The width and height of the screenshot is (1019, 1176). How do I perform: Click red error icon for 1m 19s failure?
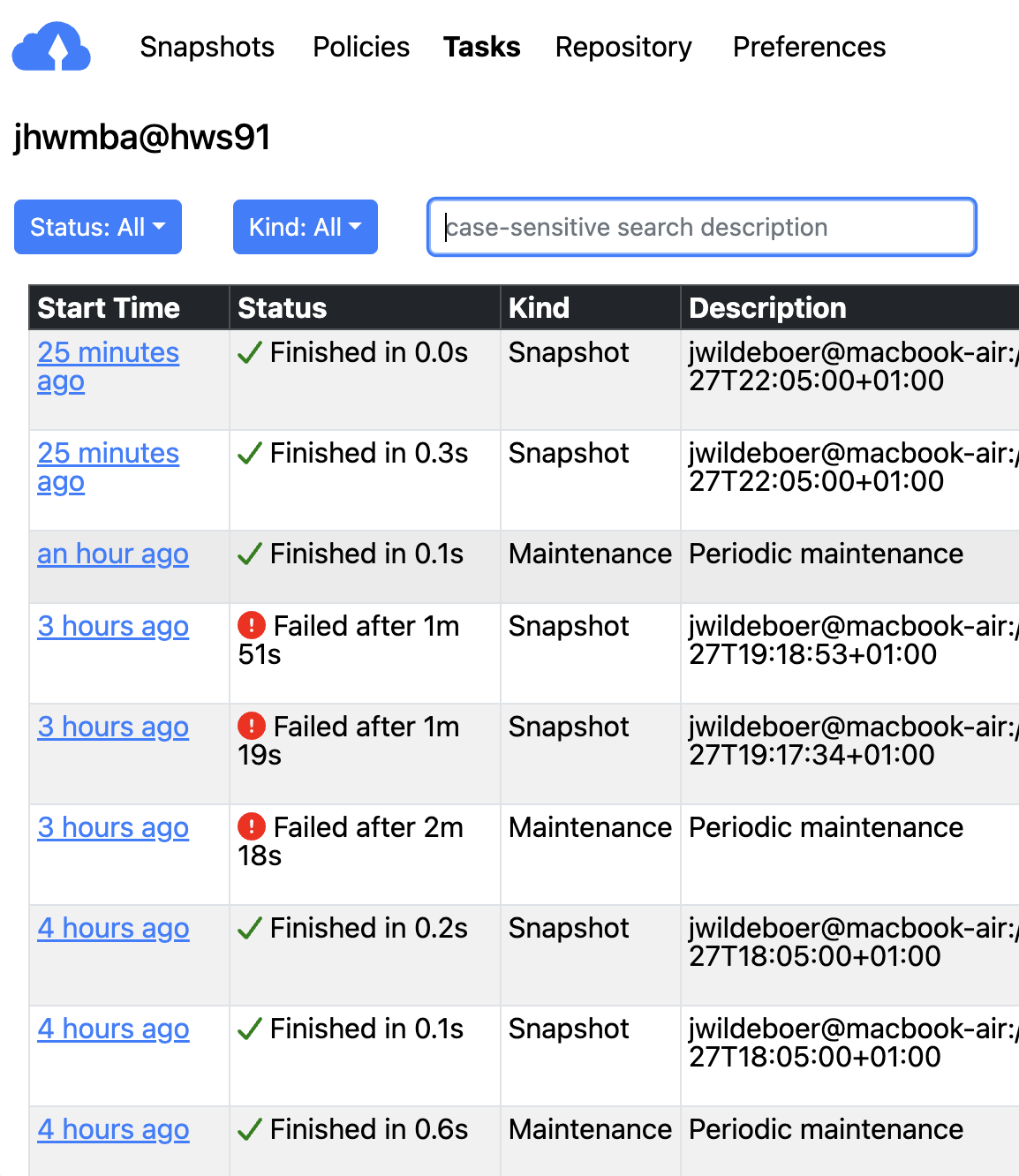coord(252,727)
